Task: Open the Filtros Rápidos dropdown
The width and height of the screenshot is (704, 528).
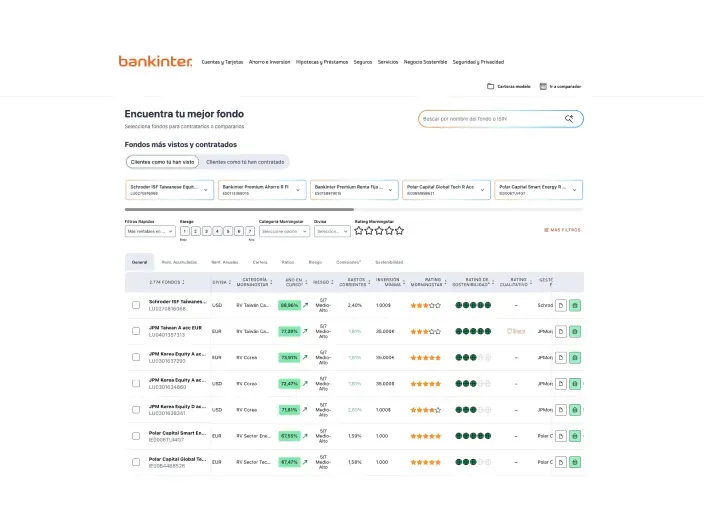Action: 150,231
